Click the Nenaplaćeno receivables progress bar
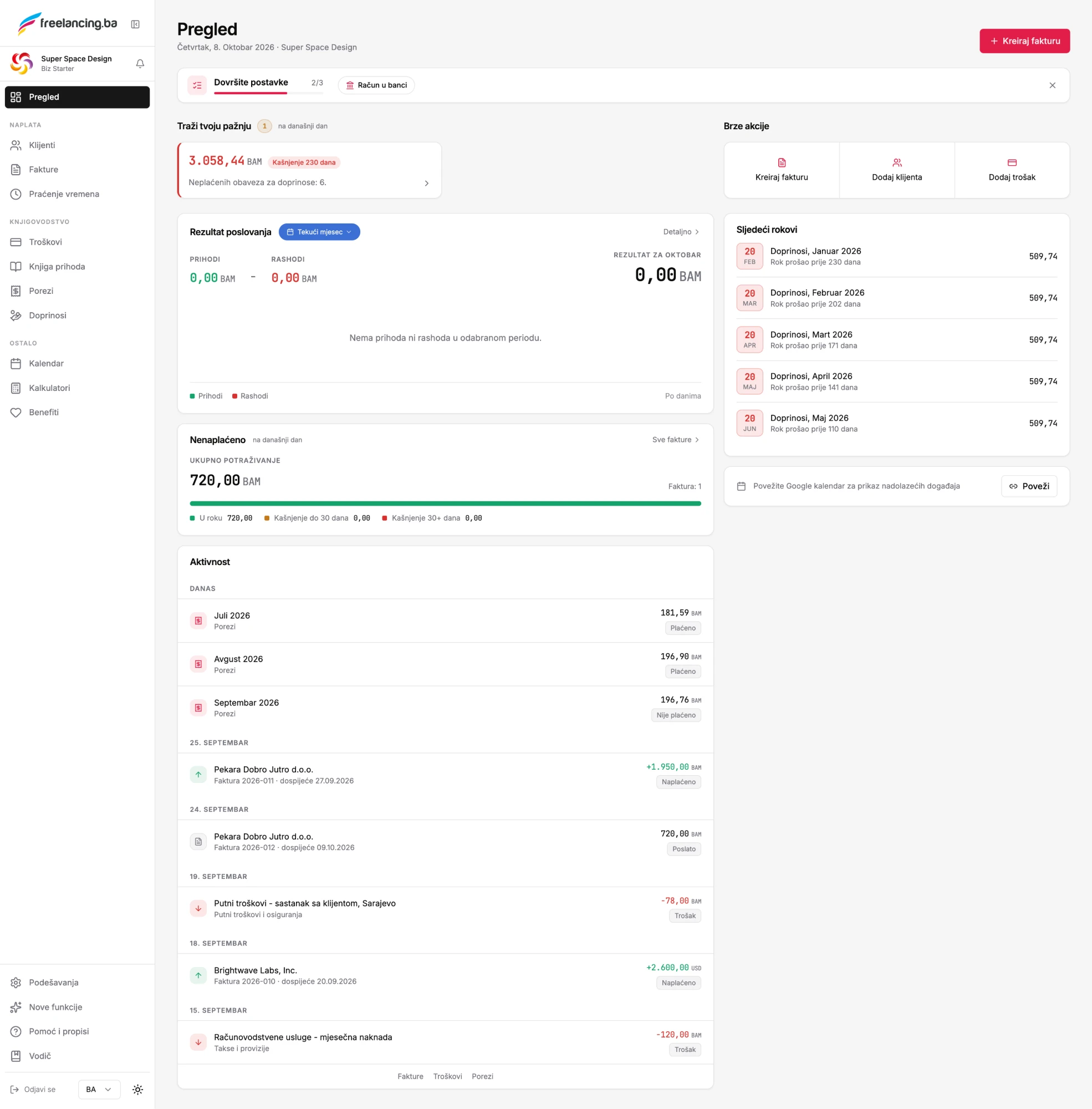The width and height of the screenshot is (1092, 1109). [x=445, y=503]
